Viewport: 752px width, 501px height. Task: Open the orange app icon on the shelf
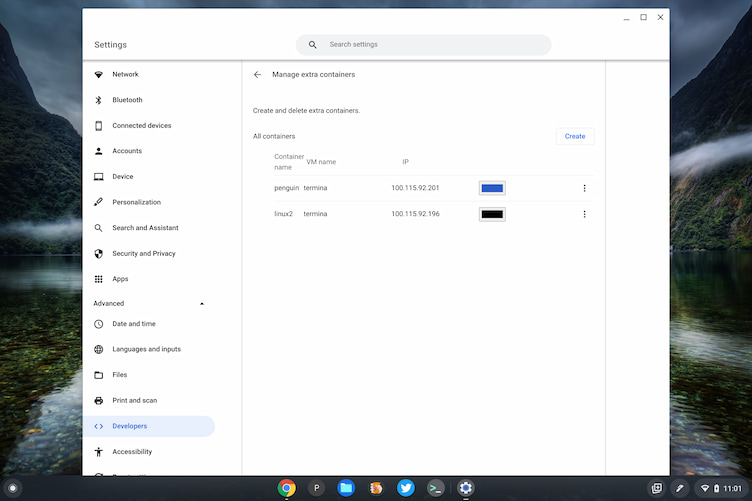pos(376,488)
